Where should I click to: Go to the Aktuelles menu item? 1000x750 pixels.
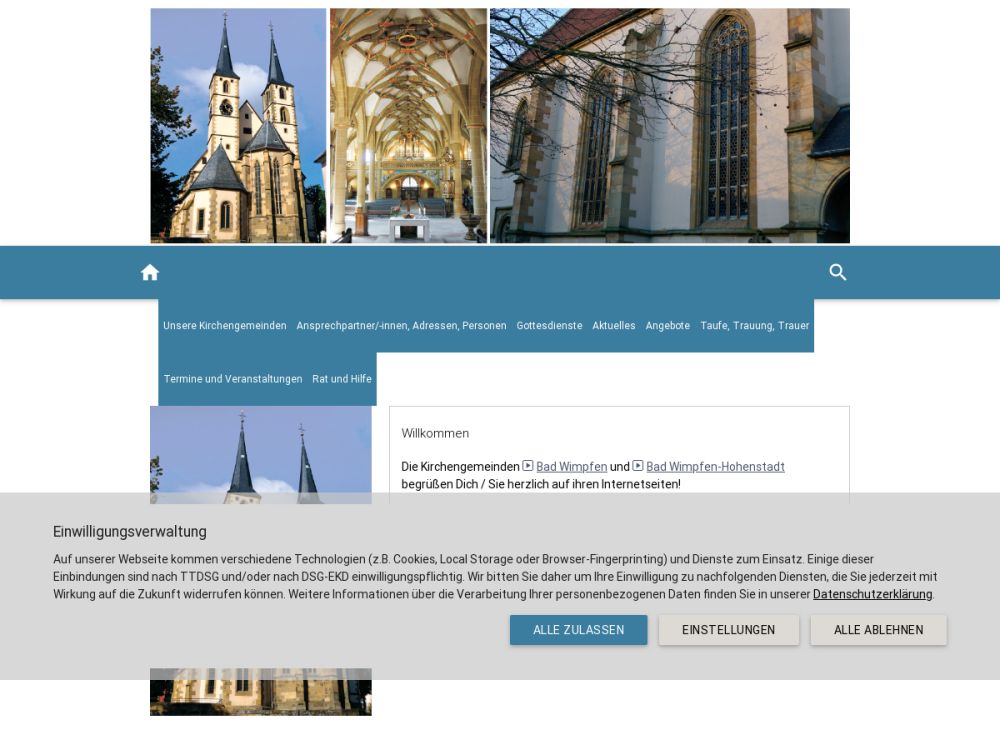613,326
